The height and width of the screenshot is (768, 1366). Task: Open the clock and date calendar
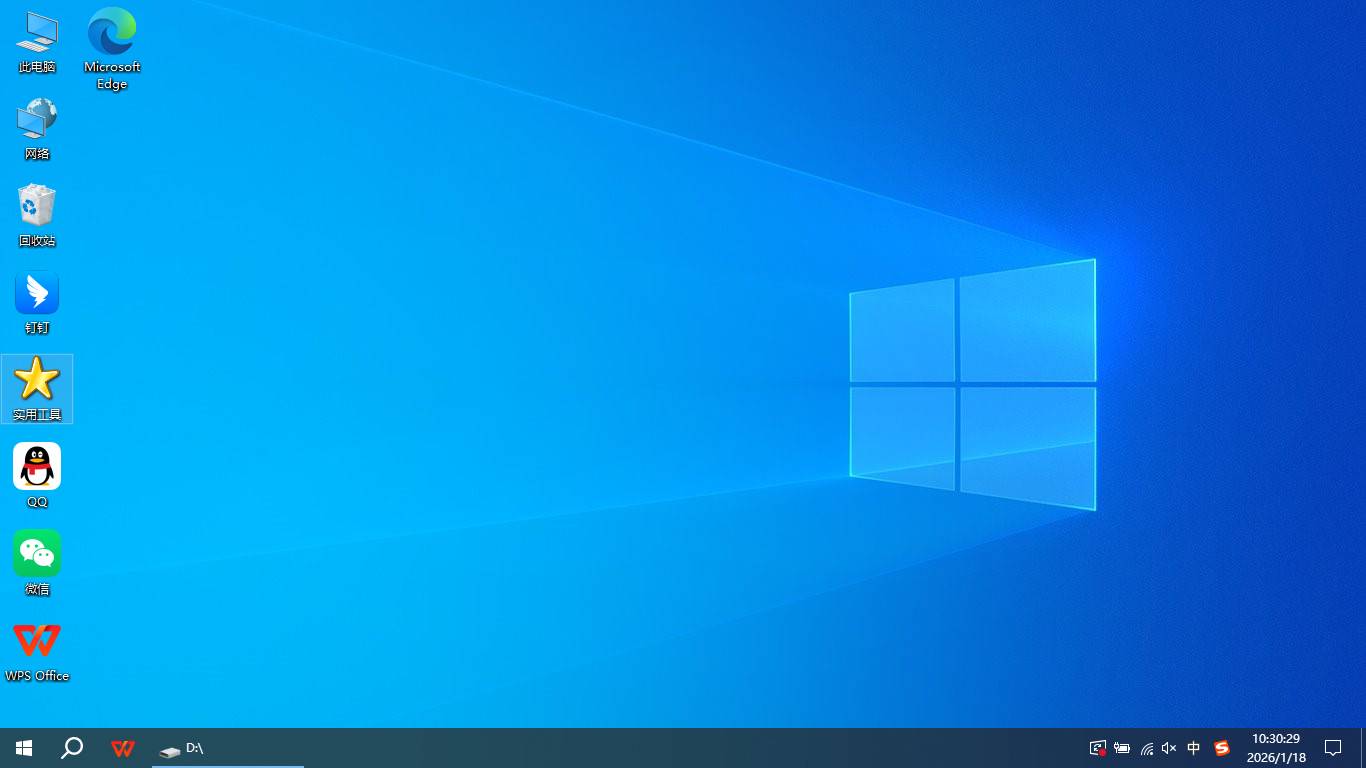[x=1276, y=748]
